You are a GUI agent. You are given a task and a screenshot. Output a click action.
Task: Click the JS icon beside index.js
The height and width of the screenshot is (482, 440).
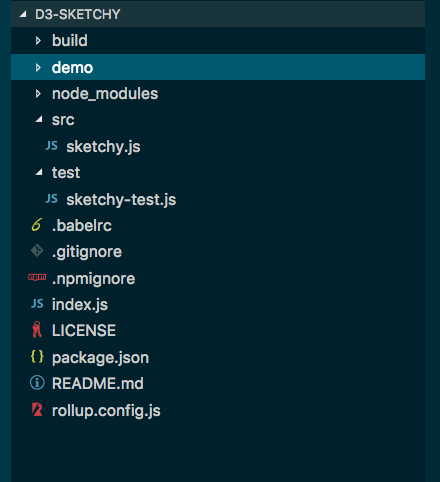click(37, 304)
